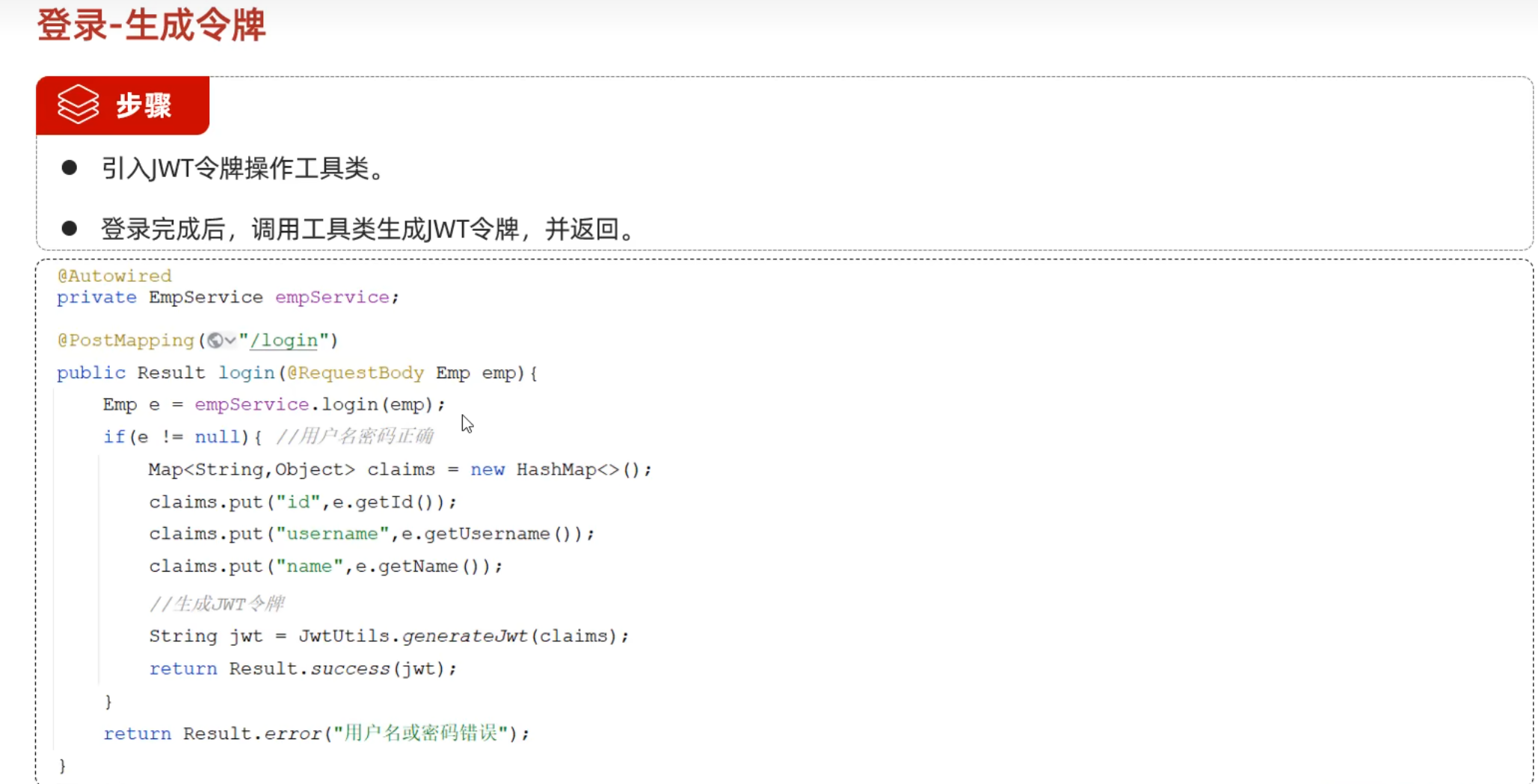Click line Emp e = empService.login(emp)
Screen dimensions: 1538x784
[x=274, y=405]
